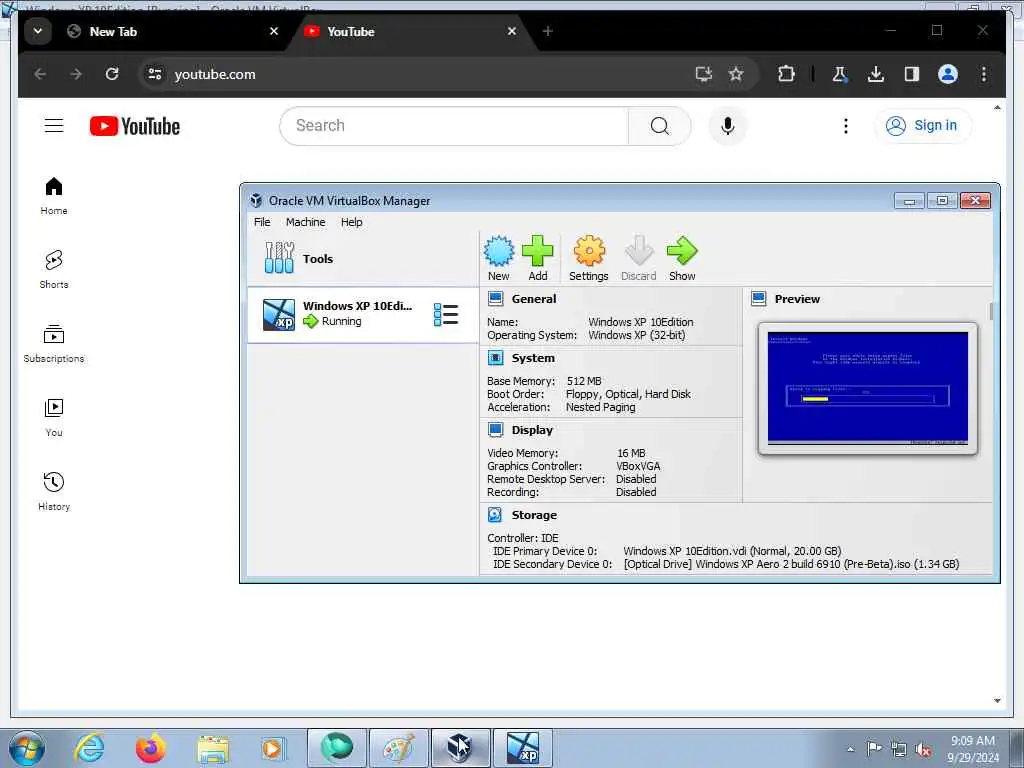Click the Windows Start button

point(27,748)
